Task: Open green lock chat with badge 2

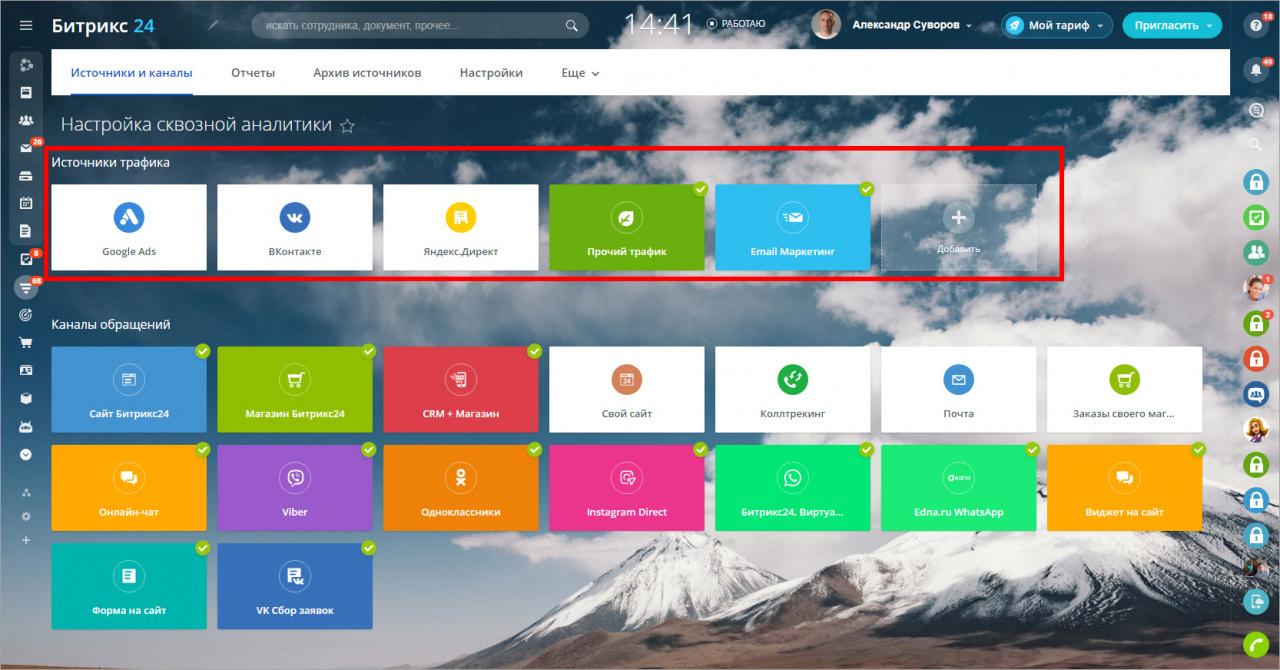Action: [x=1256, y=323]
